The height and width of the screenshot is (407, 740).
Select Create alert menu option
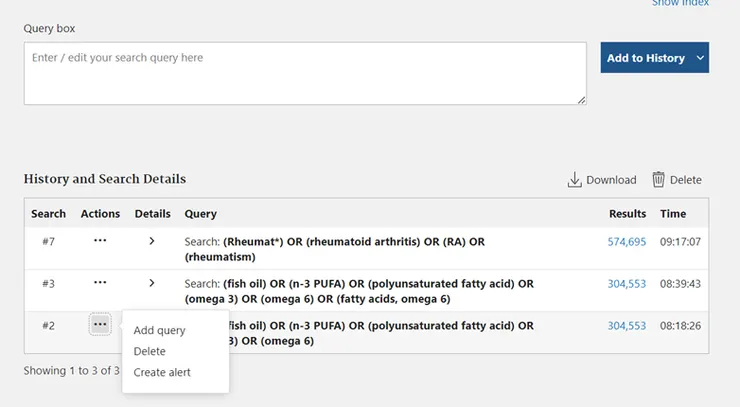[x=162, y=372]
